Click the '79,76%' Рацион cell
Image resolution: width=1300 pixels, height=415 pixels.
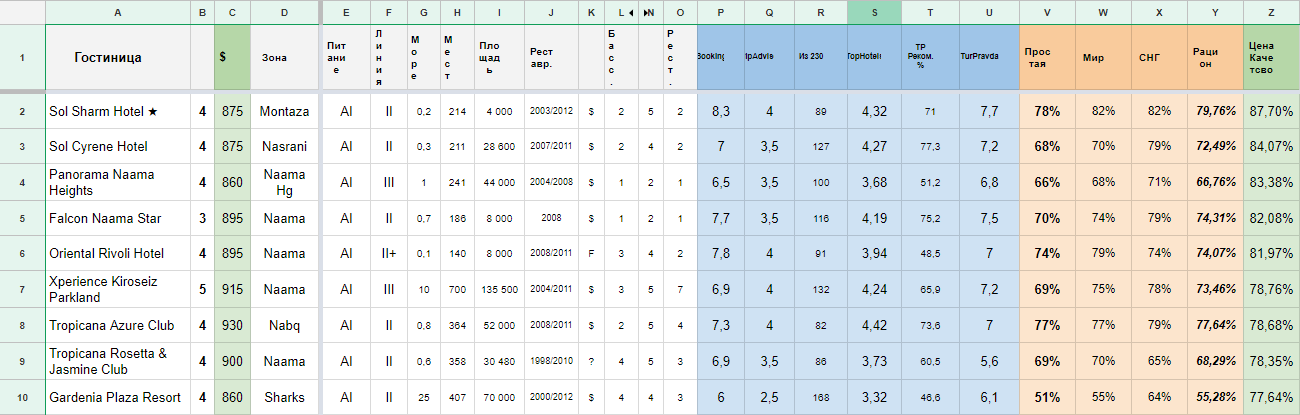point(1215,111)
